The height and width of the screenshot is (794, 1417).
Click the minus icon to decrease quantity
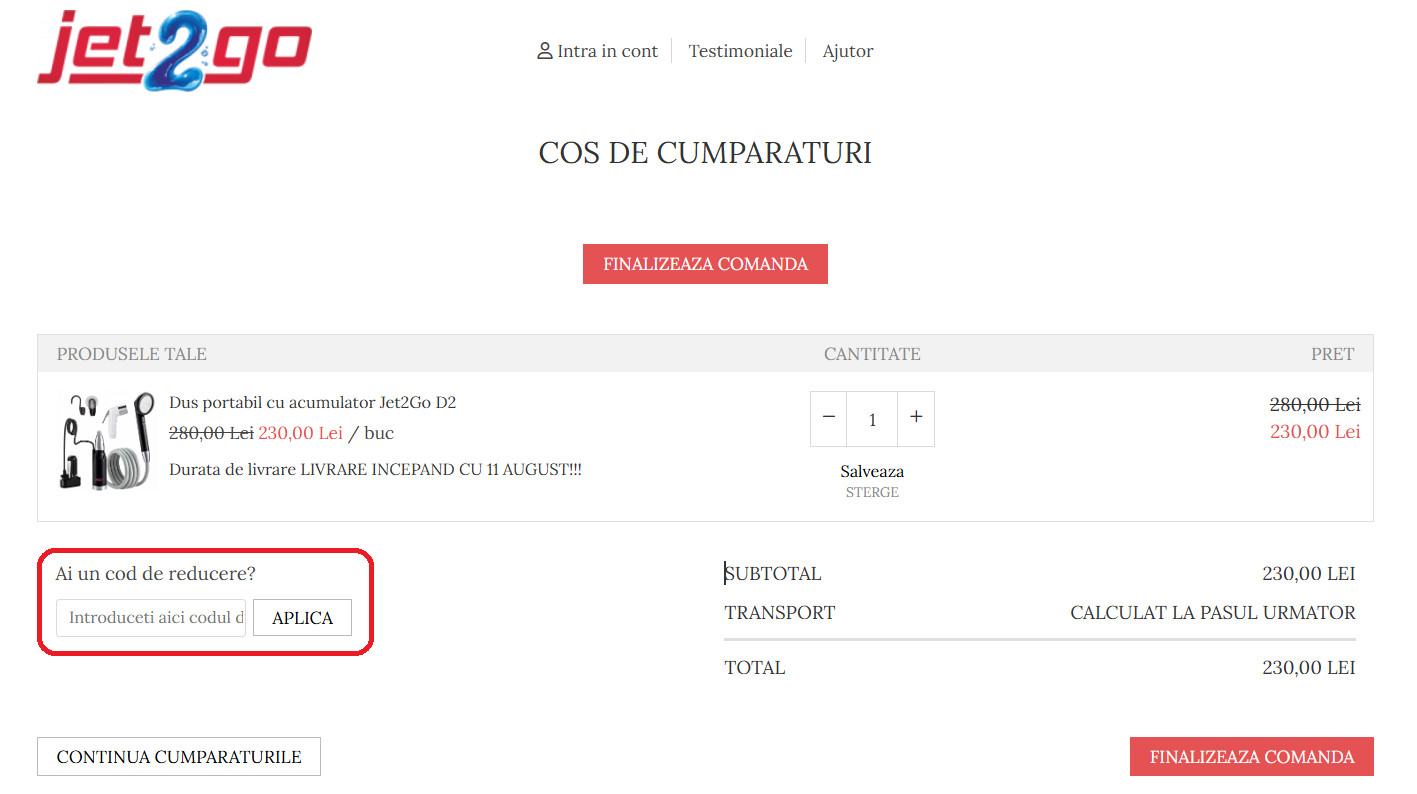point(828,418)
